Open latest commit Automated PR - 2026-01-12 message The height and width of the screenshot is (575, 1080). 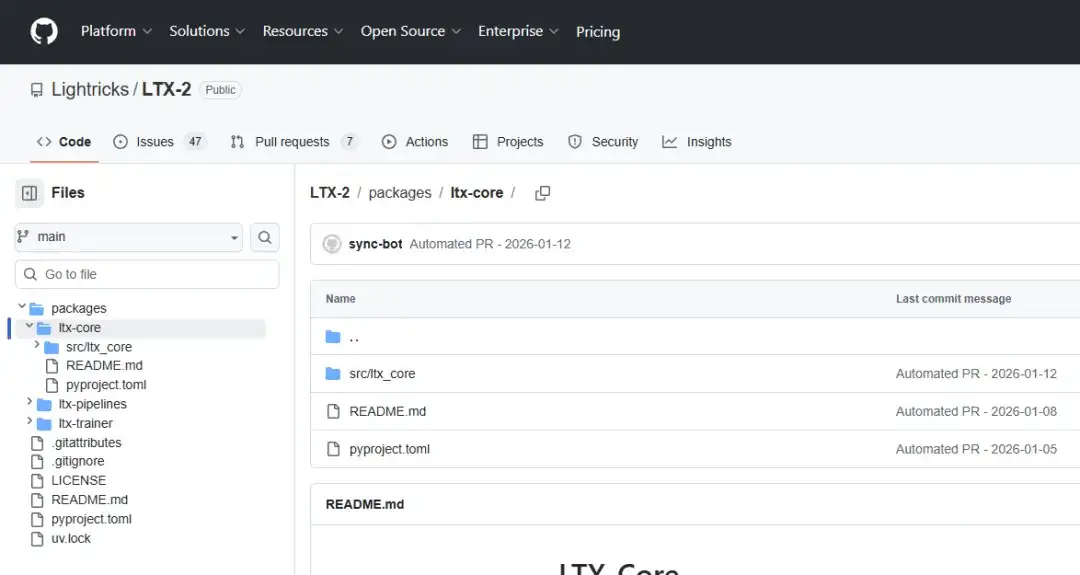pyautogui.click(x=490, y=244)
